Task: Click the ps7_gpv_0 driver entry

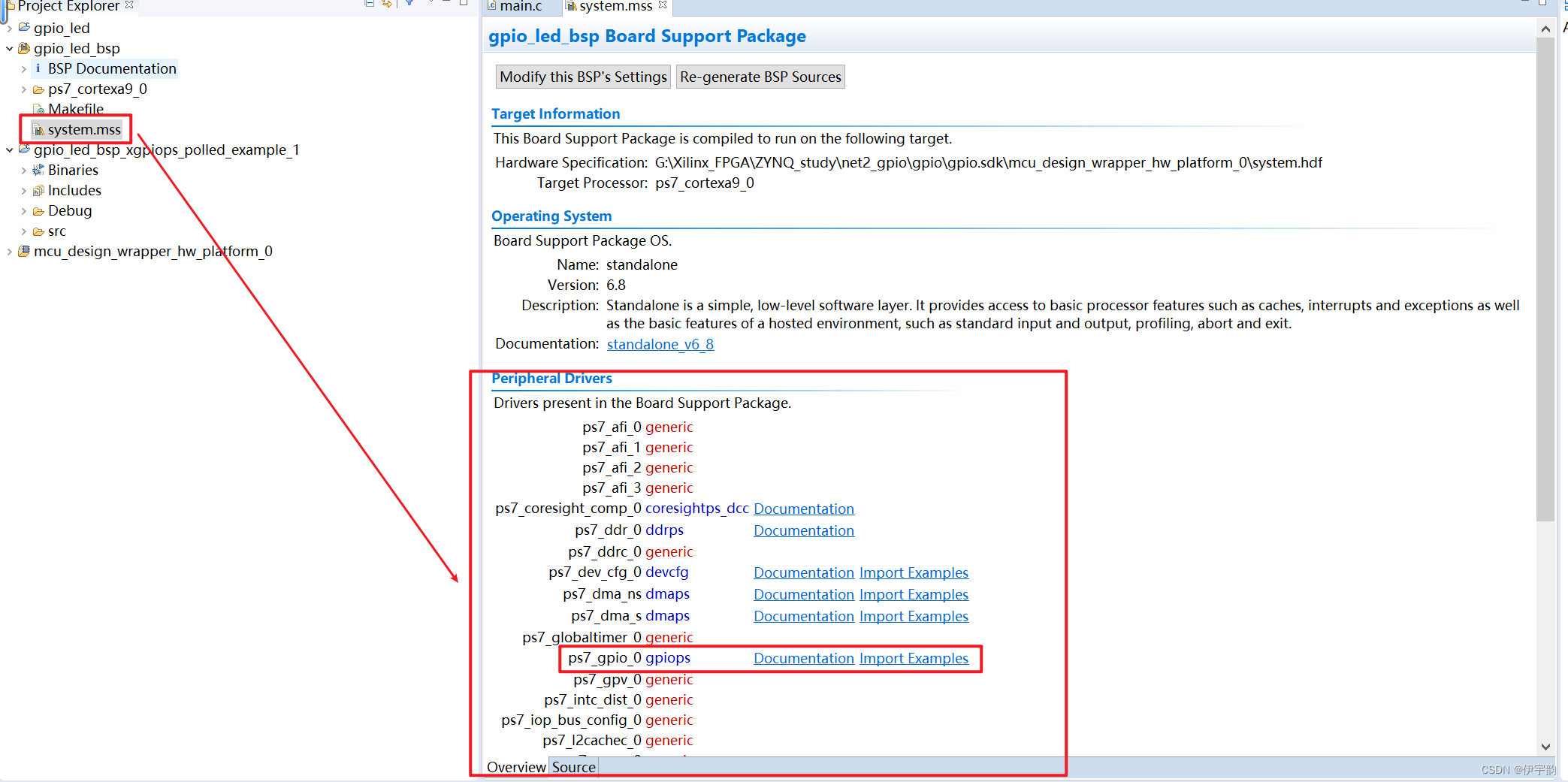Action: 633,679
